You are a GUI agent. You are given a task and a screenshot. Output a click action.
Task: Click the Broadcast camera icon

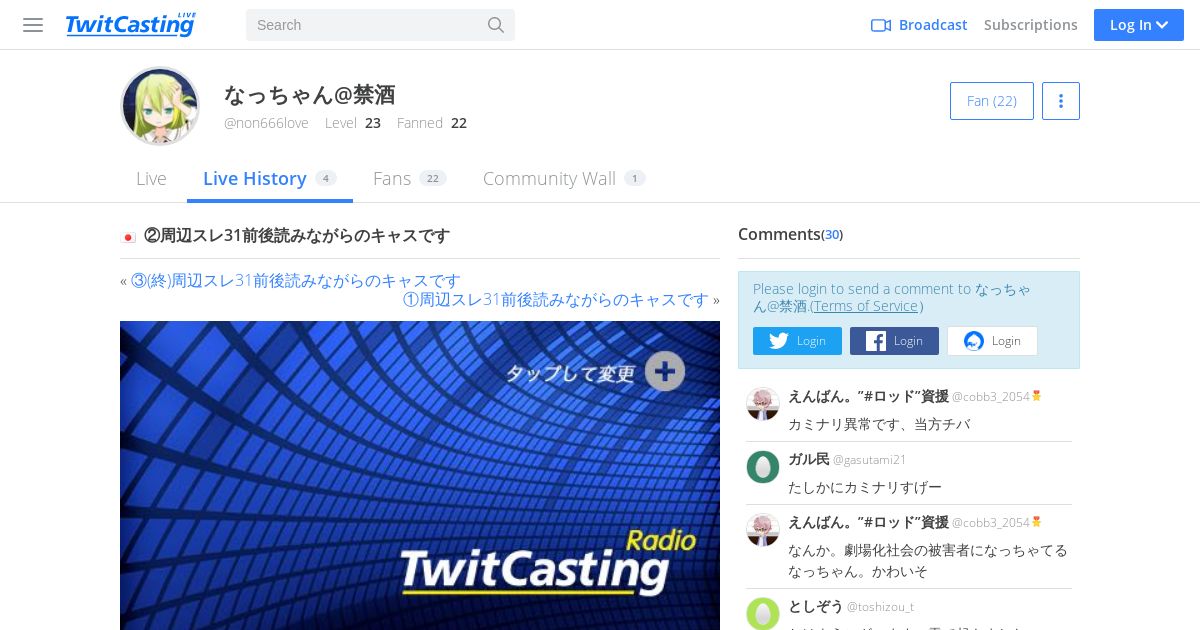881,25
